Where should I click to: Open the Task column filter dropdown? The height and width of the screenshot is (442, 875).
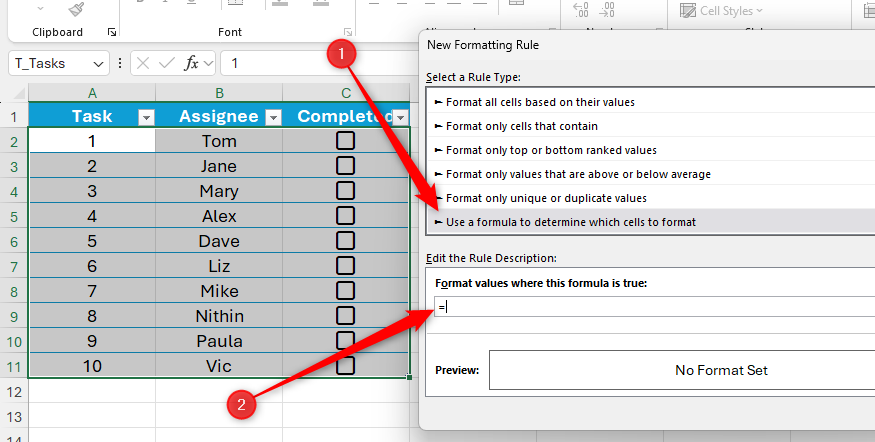(146, 117)
